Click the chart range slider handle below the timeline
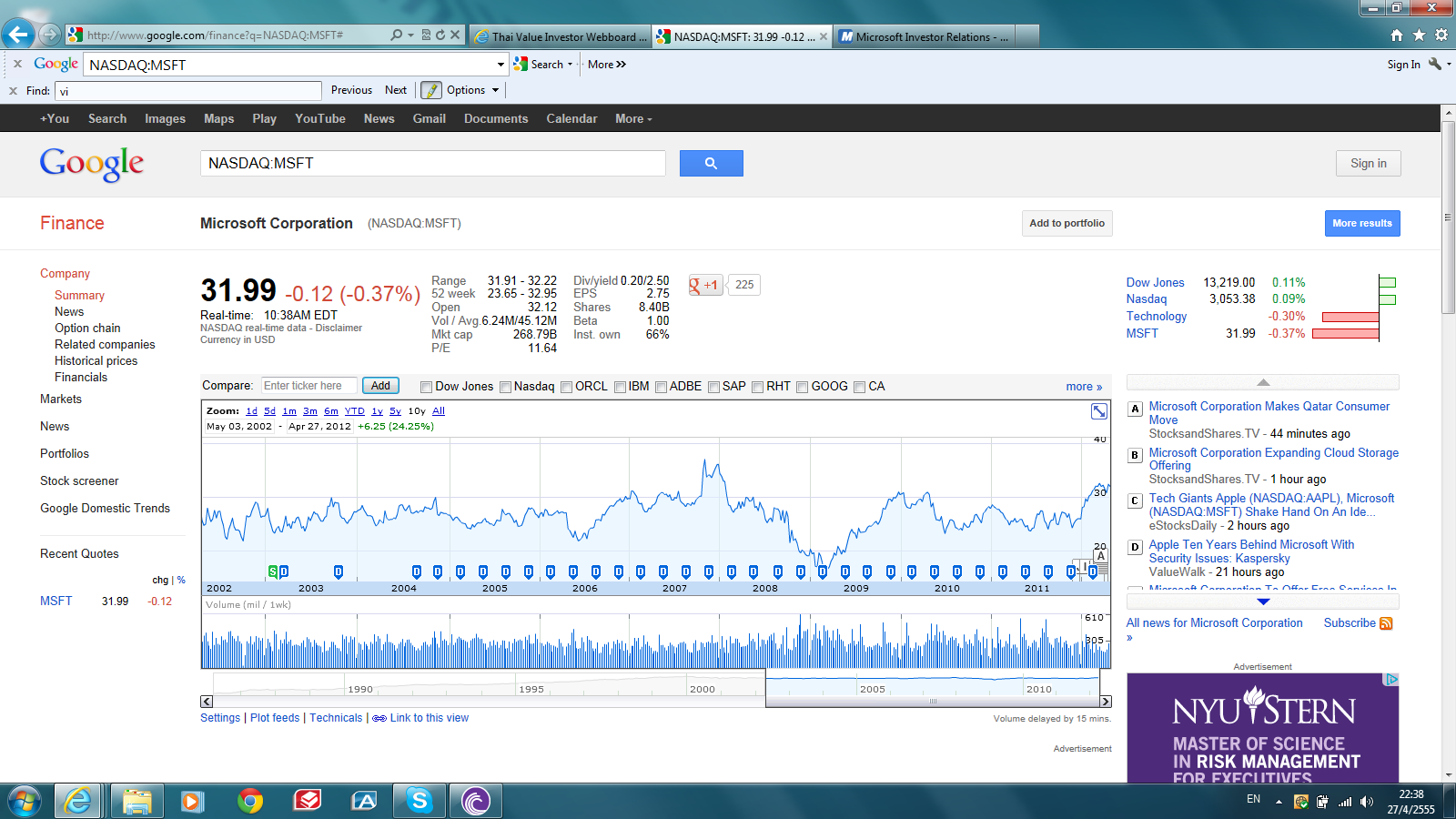Screen dimensions: 1456x819 933,702
